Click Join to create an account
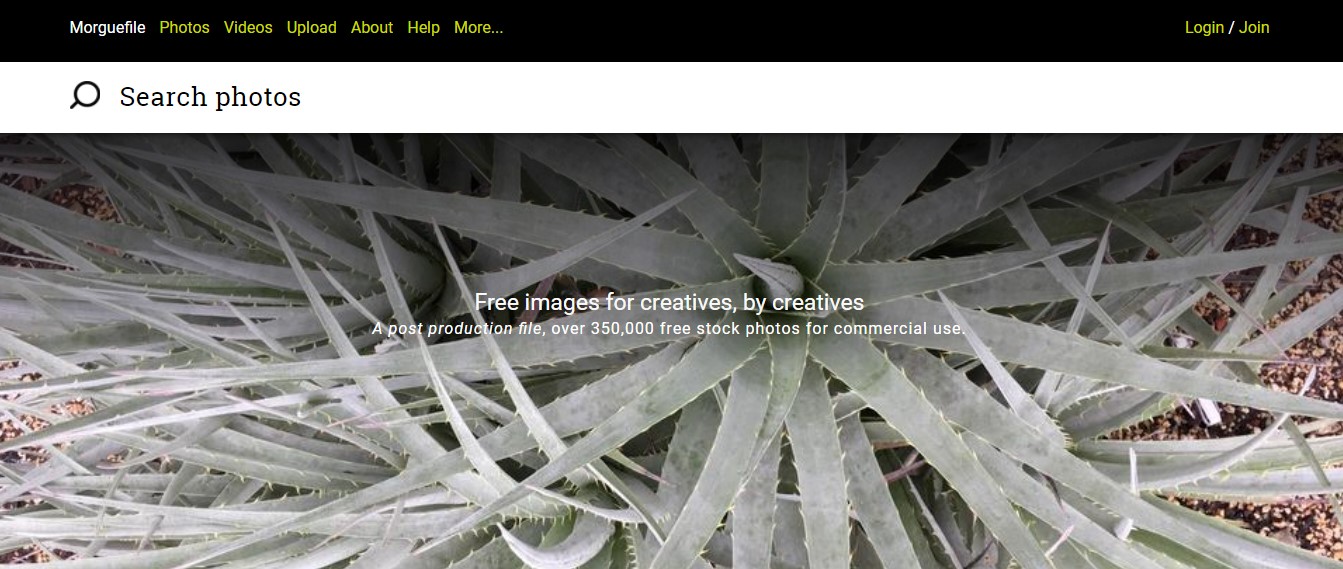1343x569 pixels. (x=1254, y=28)
